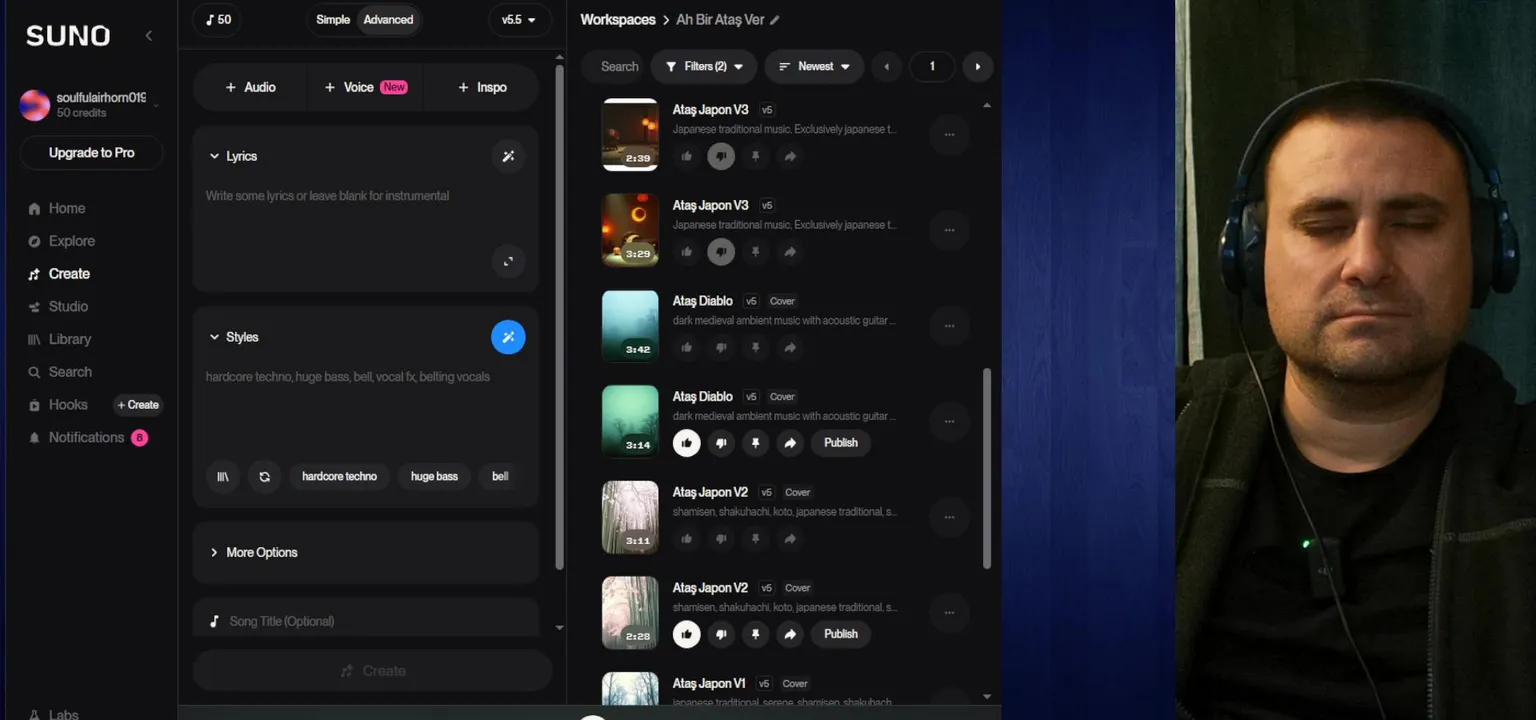Click the Create song button
This screenshot has width=1536, height=720.
372,671
